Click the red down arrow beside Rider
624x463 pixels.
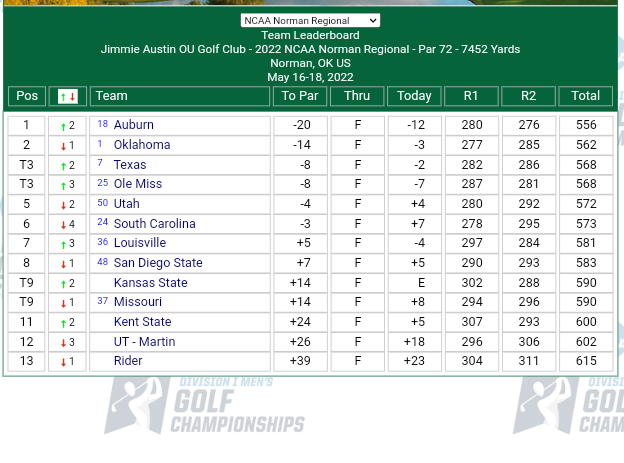63,362
